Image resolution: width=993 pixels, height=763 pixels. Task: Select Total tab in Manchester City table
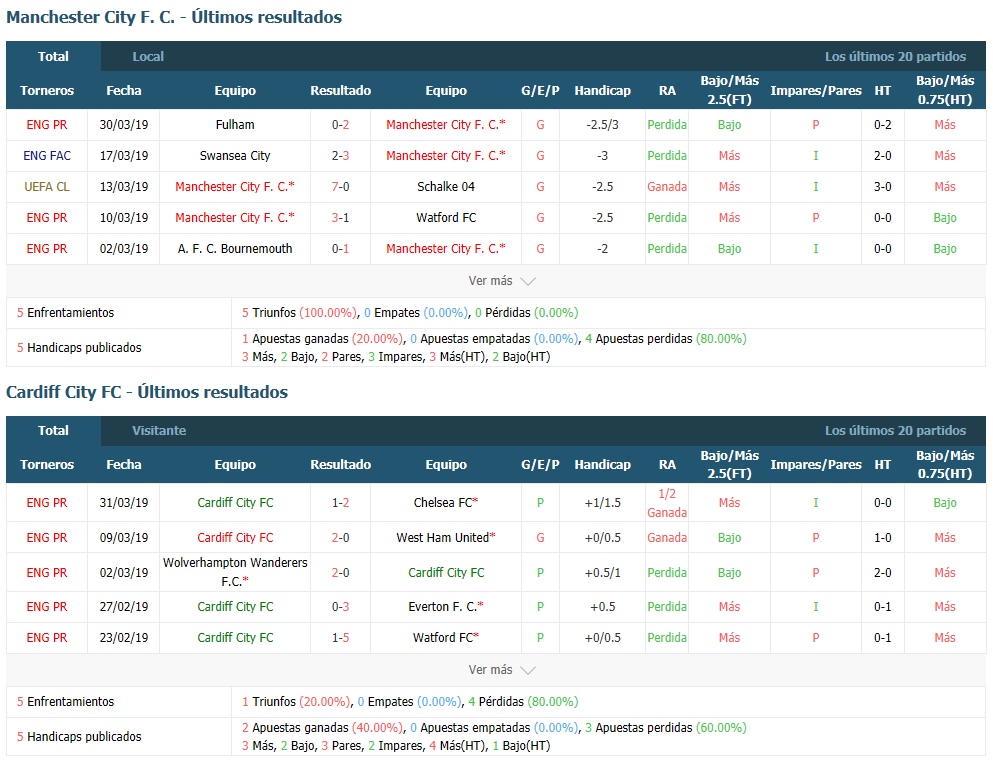(x=53, y=56)
